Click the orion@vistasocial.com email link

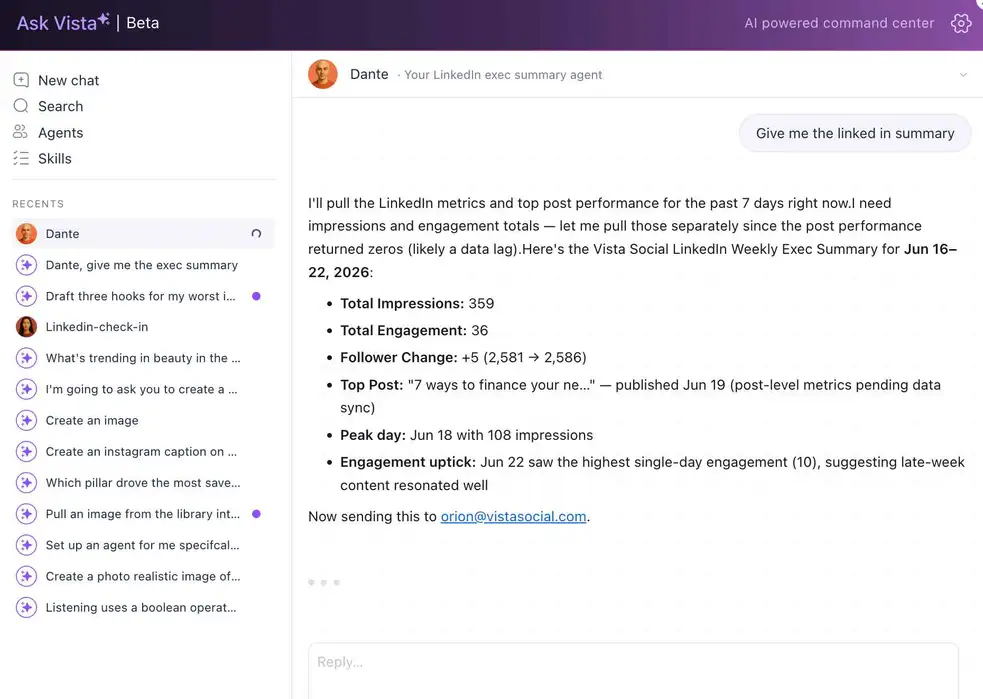click(513, 517)
